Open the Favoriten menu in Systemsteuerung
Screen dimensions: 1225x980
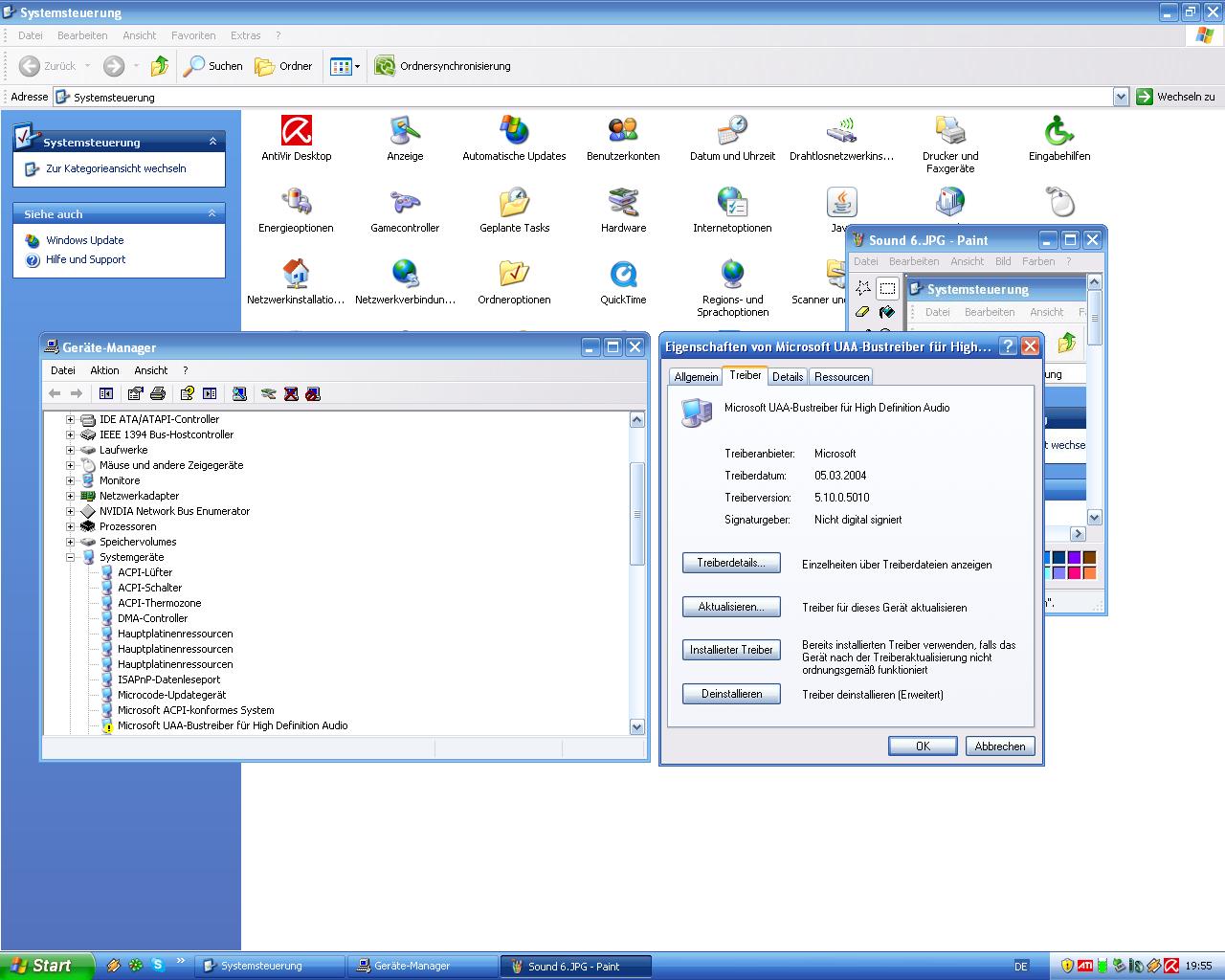pos(193,35)
